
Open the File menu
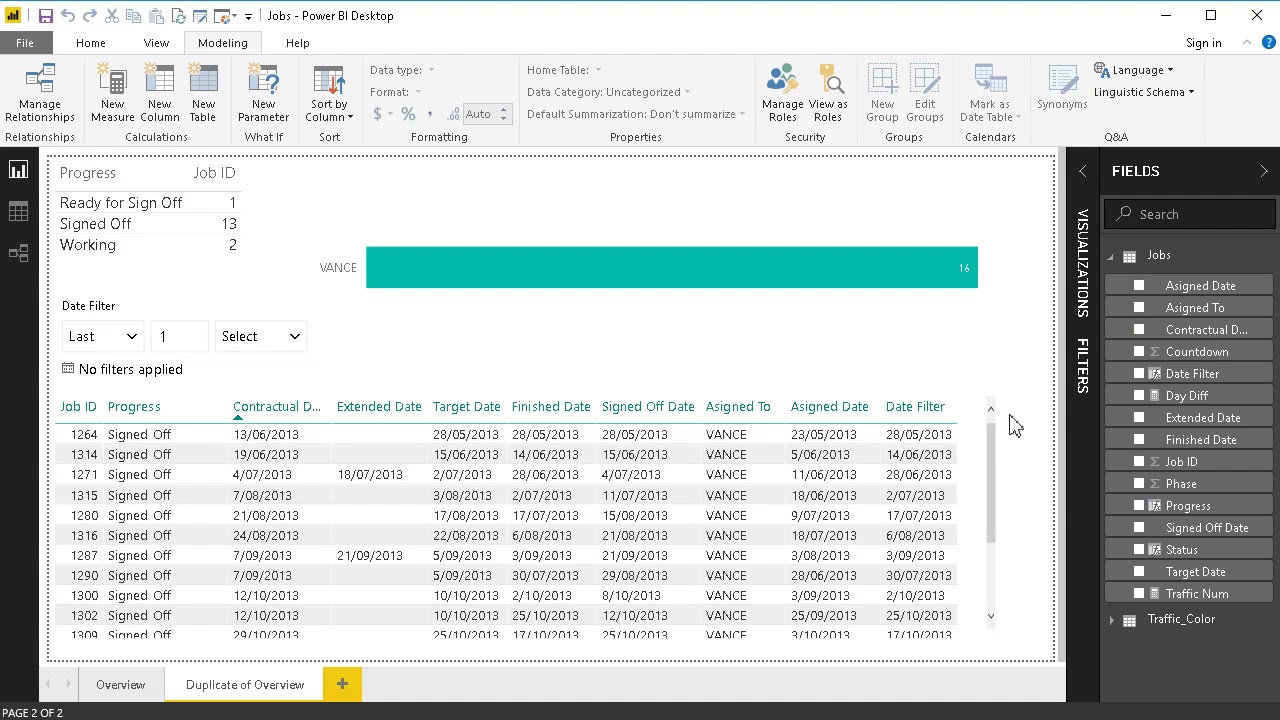(x=25, y=43)
